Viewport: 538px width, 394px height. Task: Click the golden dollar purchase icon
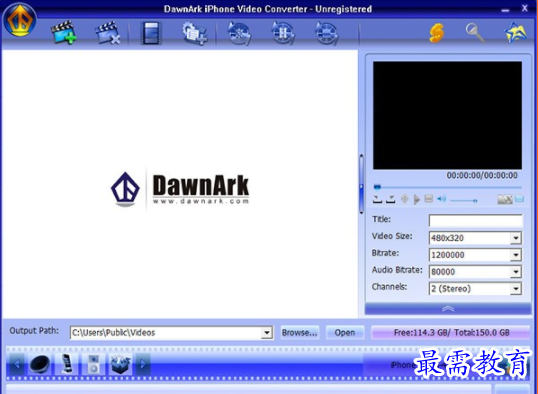coord(437,33)
